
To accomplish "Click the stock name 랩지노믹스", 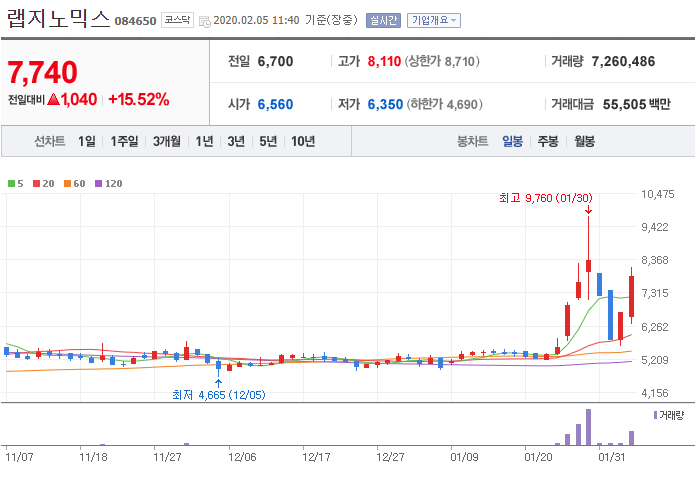I will 59,19.
